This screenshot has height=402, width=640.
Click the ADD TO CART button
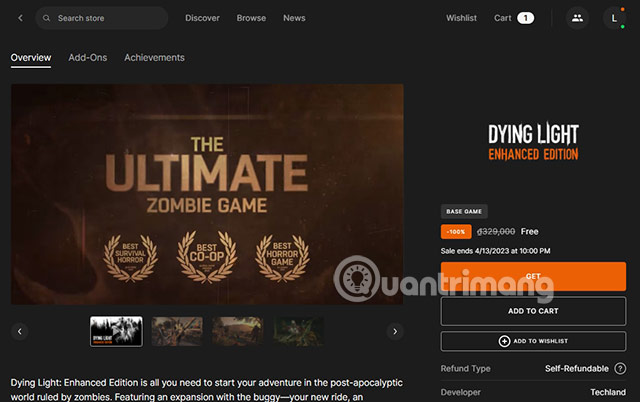pyautogui.click(x=533, y=311)
